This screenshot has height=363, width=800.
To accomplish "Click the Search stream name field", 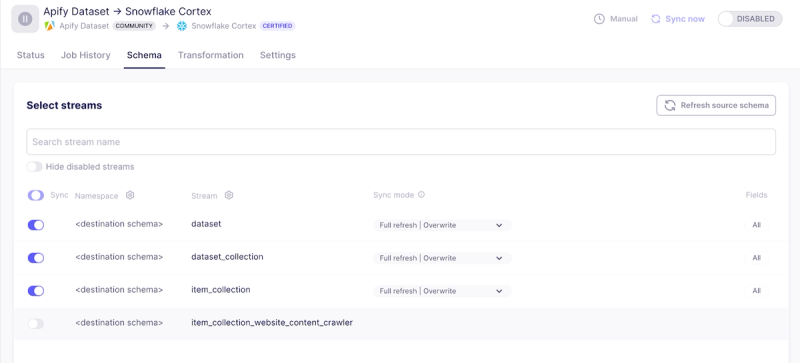I will click(401, 142).
